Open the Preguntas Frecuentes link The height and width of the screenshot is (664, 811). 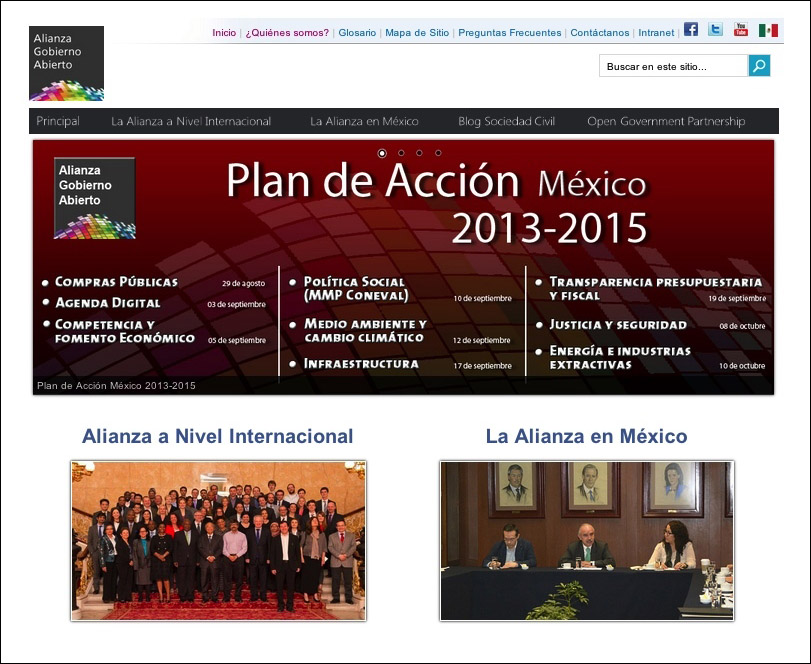point(509,33)
